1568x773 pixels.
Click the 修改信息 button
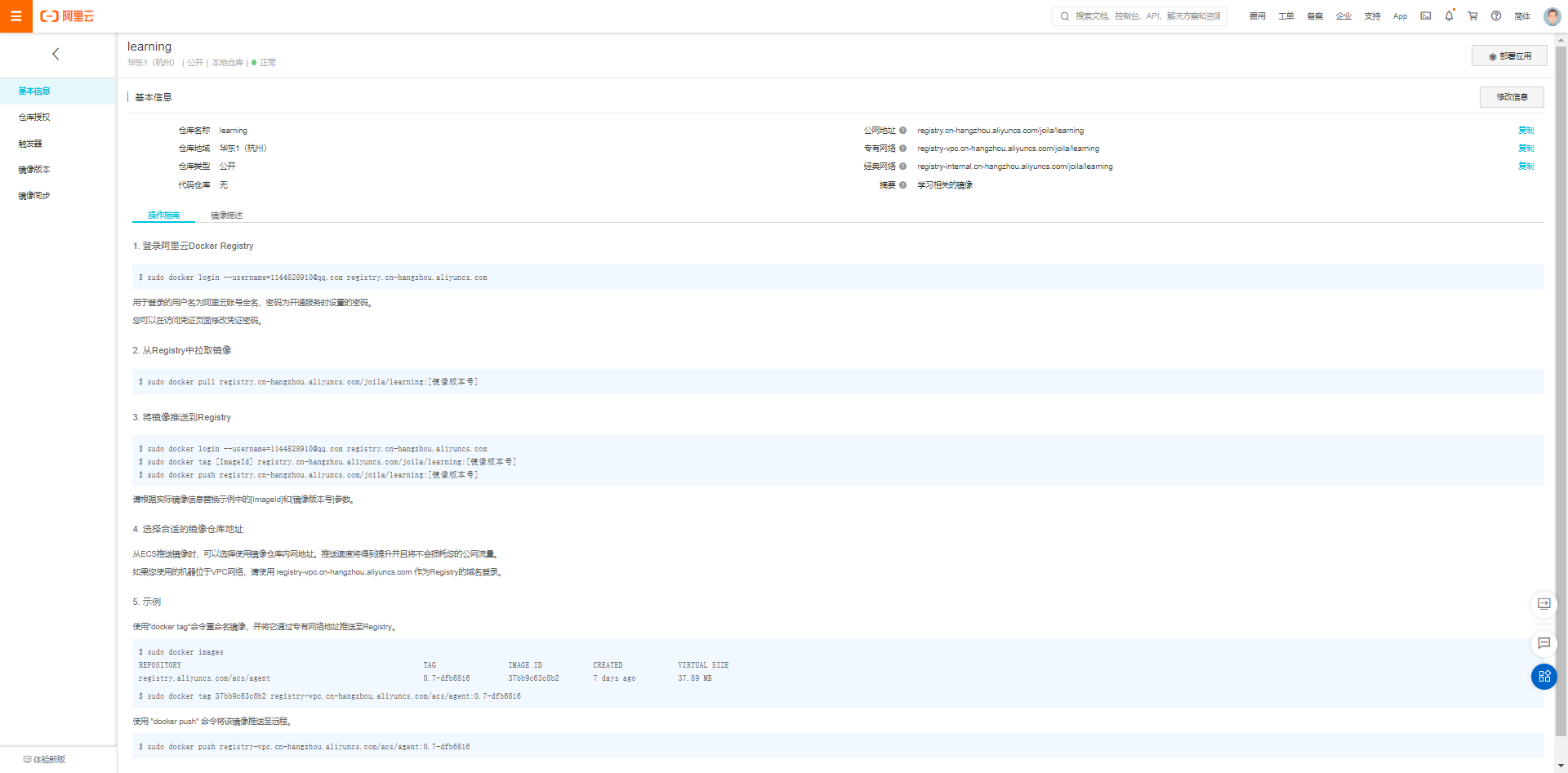tap(1511, 97)
